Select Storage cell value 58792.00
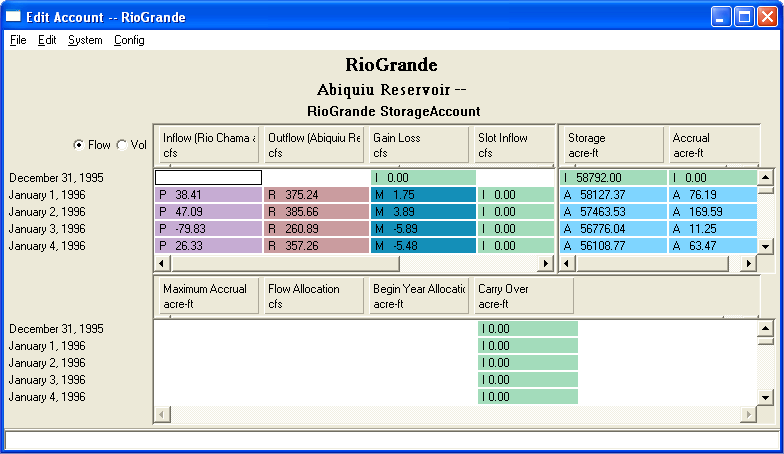The height and width of the screenshot is (454, 784). (613, 178)
